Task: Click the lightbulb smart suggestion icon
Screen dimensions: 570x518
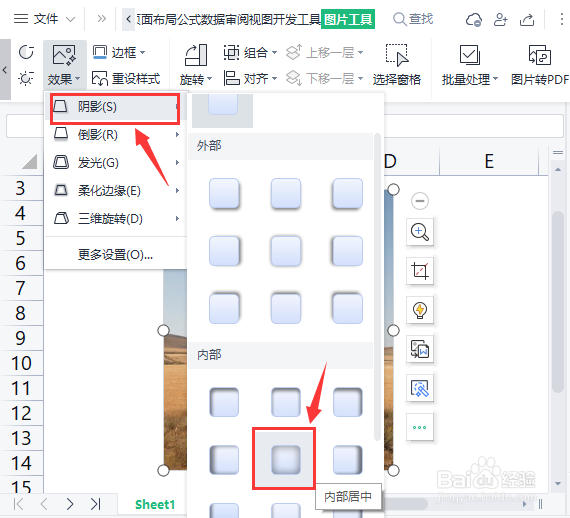Action: 420,309
